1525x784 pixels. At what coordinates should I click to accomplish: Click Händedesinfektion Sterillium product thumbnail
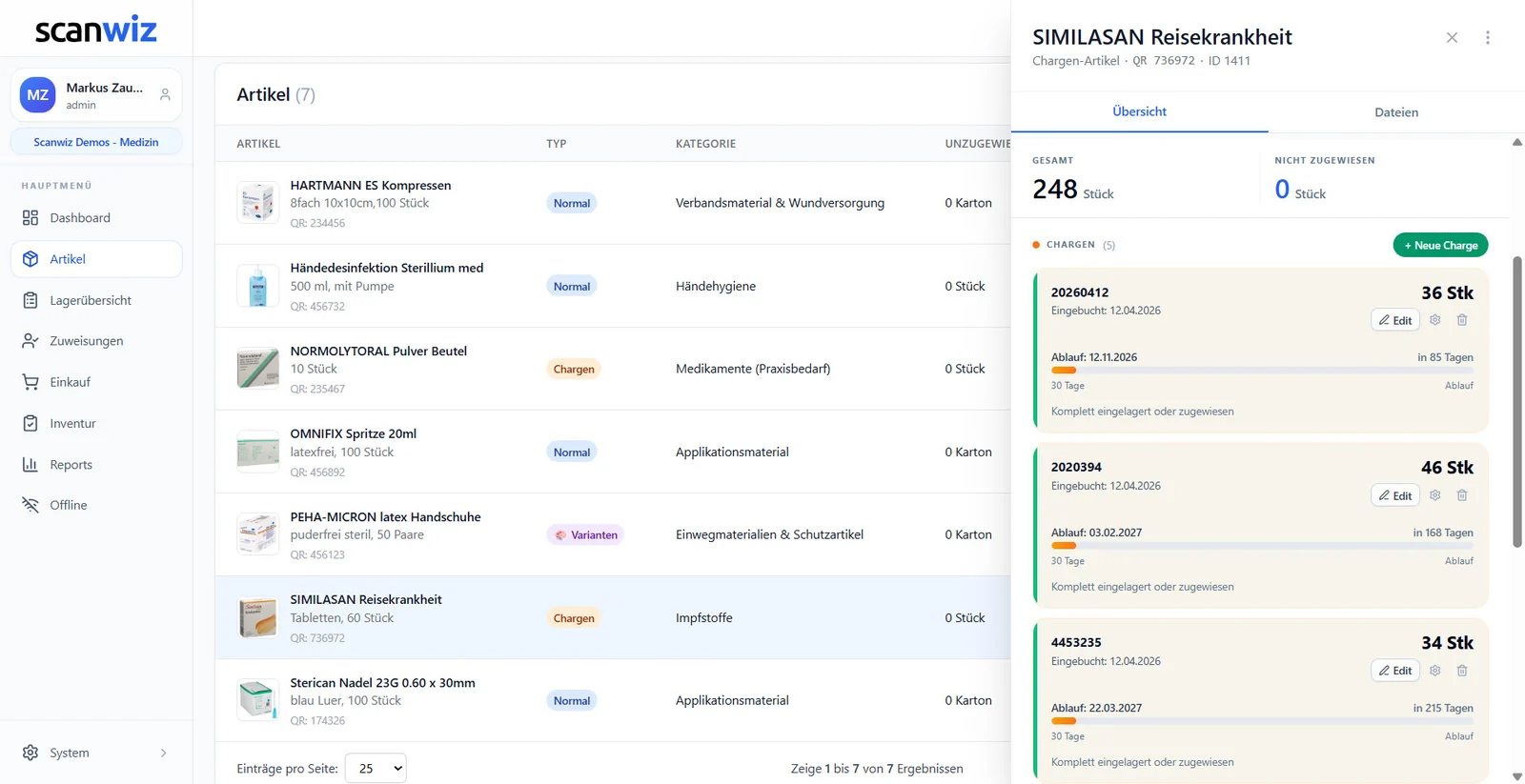(257, 286)
